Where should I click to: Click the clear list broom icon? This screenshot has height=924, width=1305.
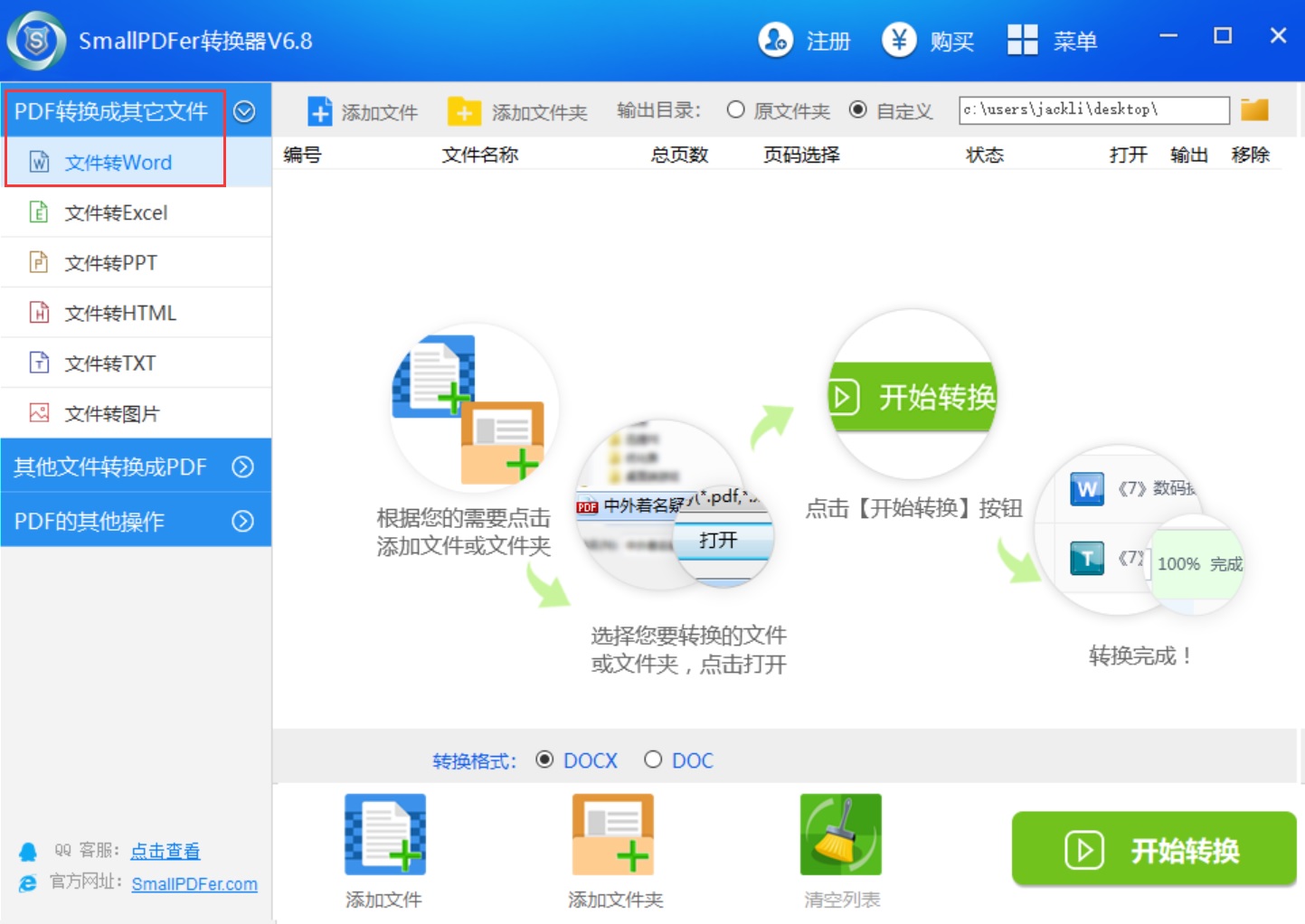(841, 834)
